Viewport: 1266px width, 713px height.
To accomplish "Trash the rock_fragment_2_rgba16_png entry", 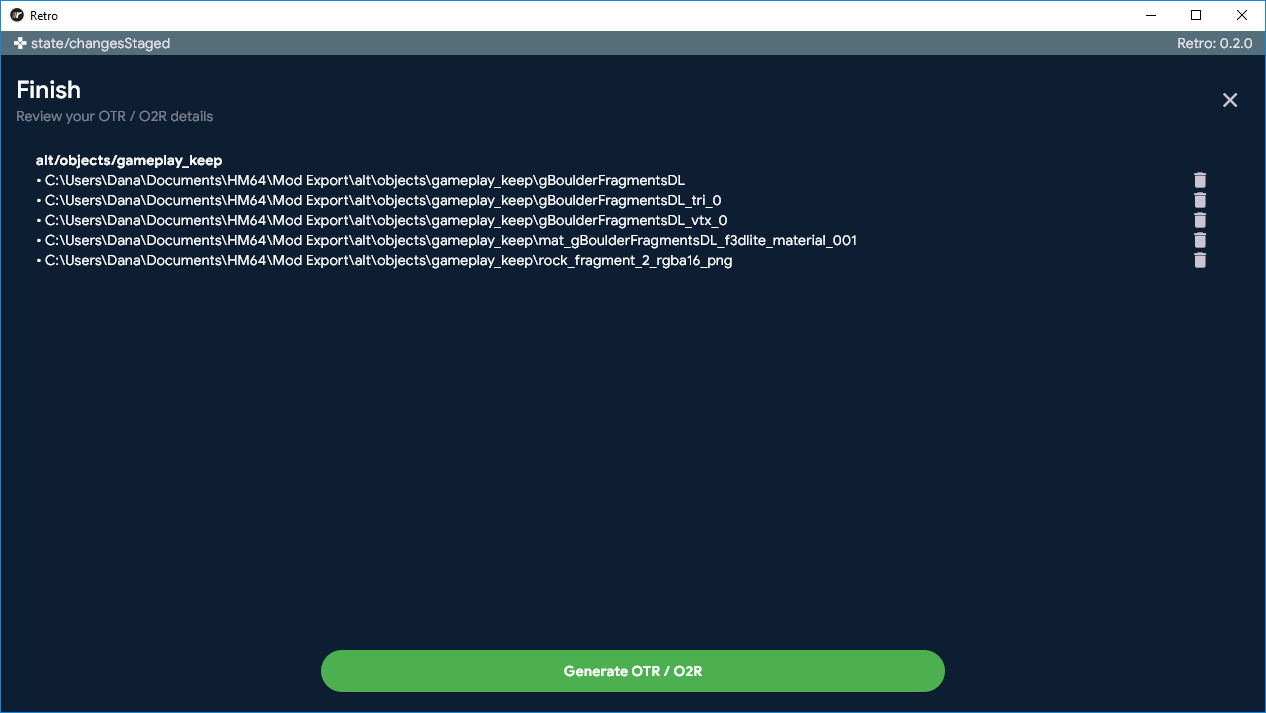I will coord(1200,260).
